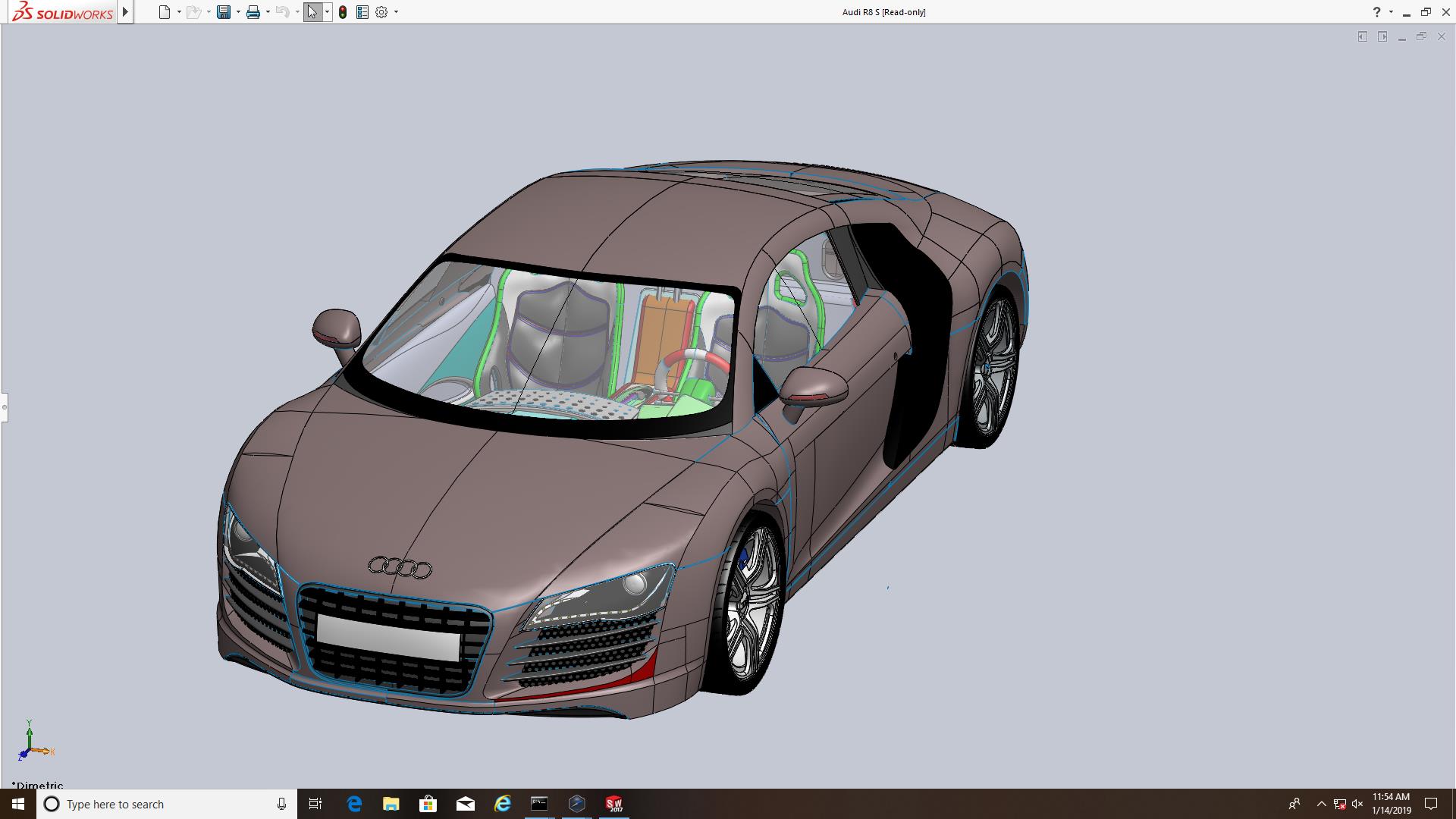The width and height of the screenshot is (1456, 819).
Task: Click the SOLIDWORKS logo
Action: coord(63,12)
